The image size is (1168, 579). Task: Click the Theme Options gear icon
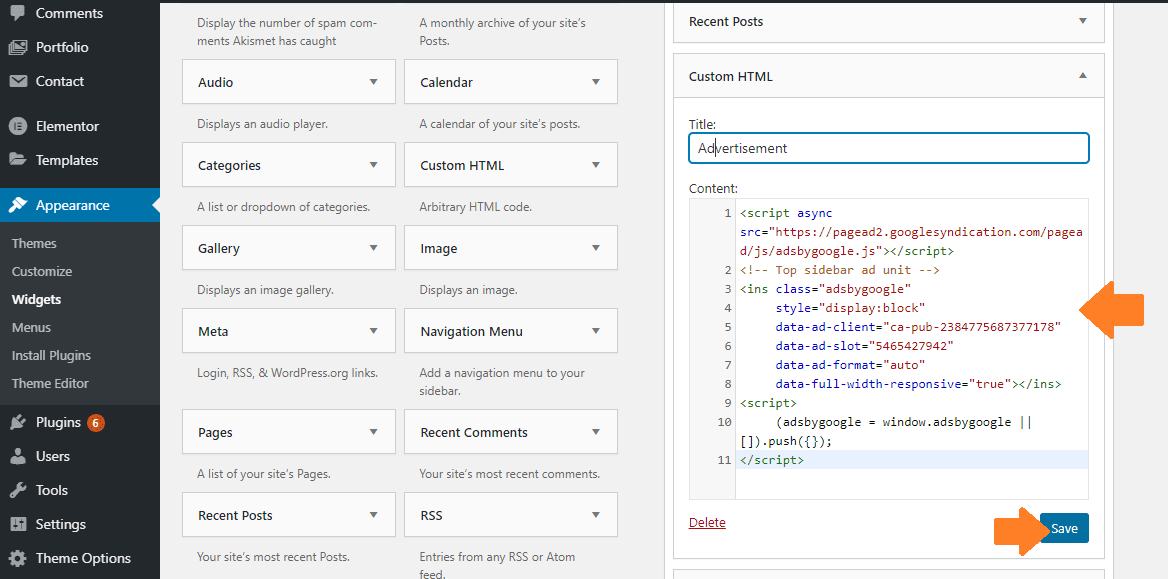[18, 558]
